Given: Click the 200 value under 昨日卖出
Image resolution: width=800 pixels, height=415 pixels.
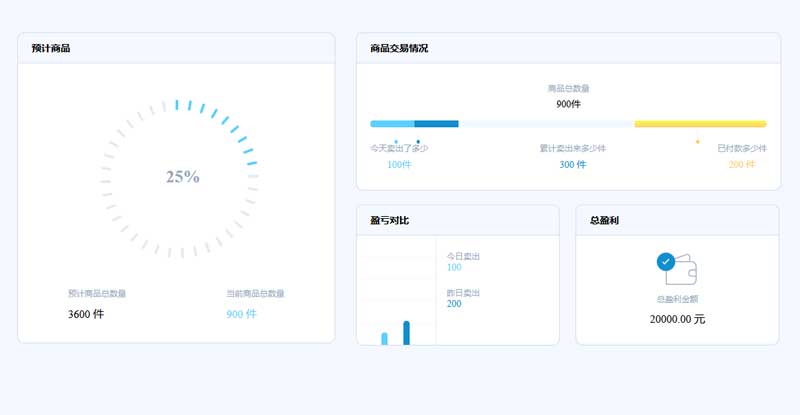Looking at the screenshot, I should (454, 304).
